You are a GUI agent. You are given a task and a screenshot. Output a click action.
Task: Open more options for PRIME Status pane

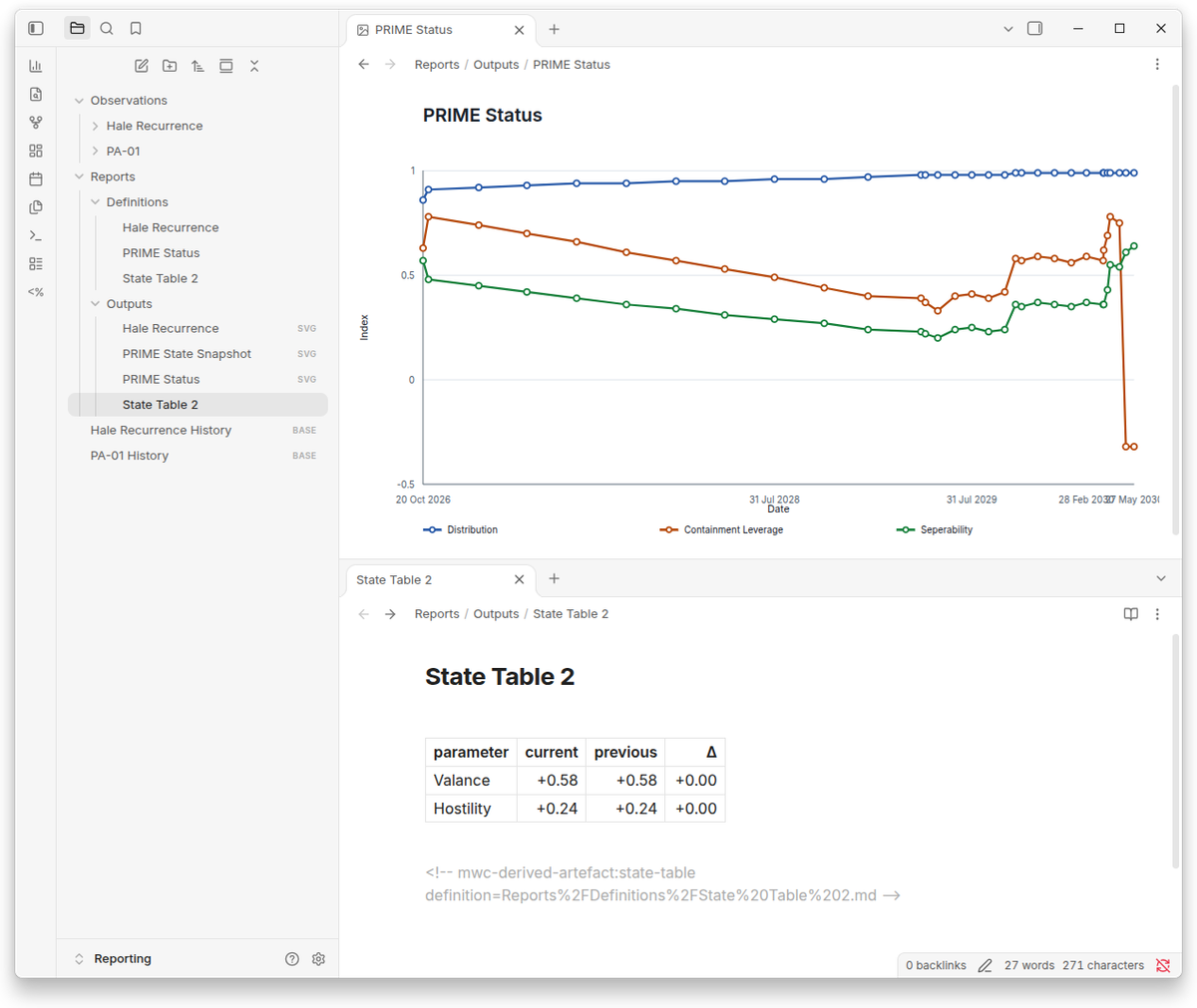[x=1157, y=65]
